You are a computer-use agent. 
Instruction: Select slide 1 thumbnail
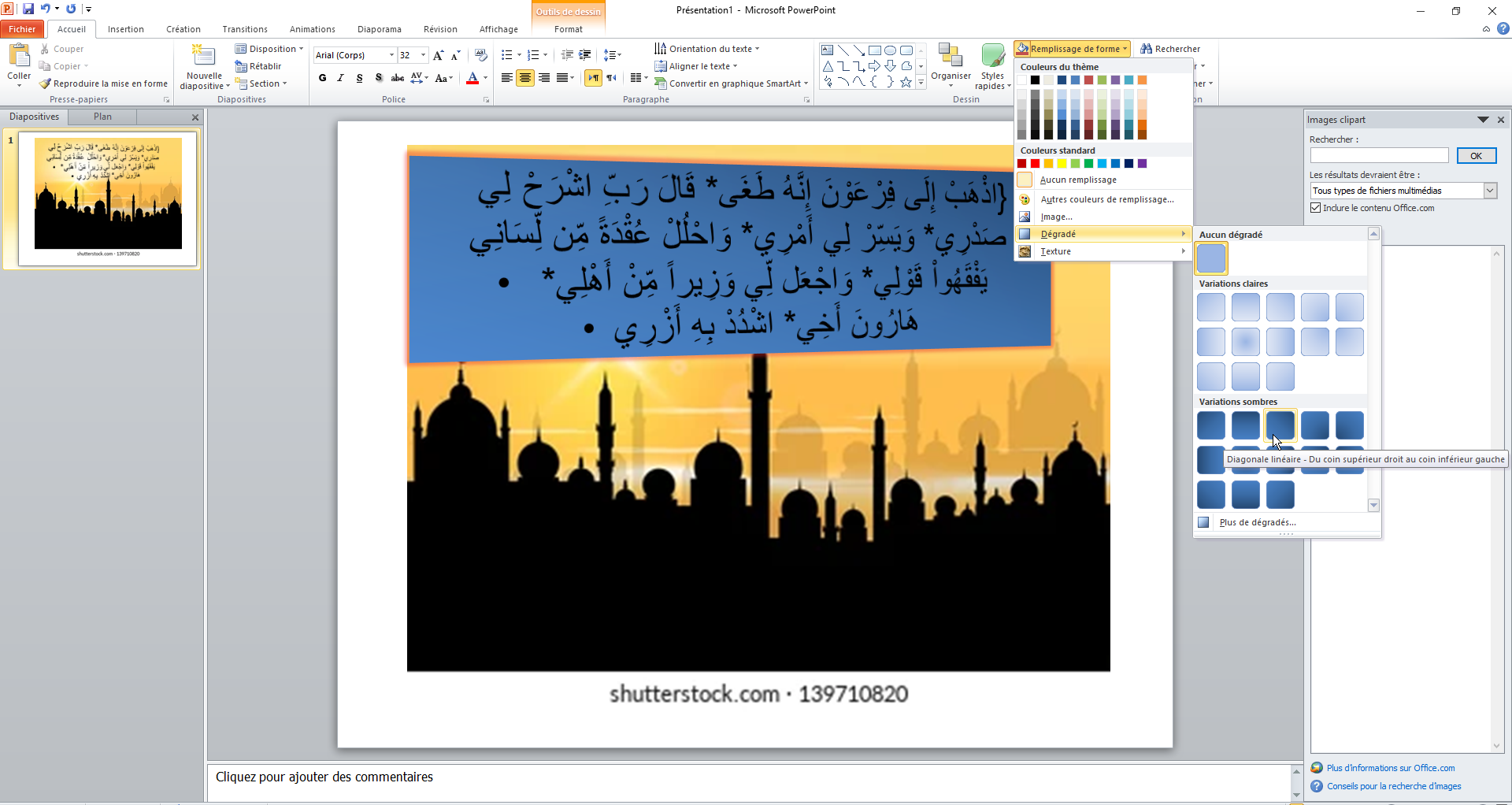108,198
